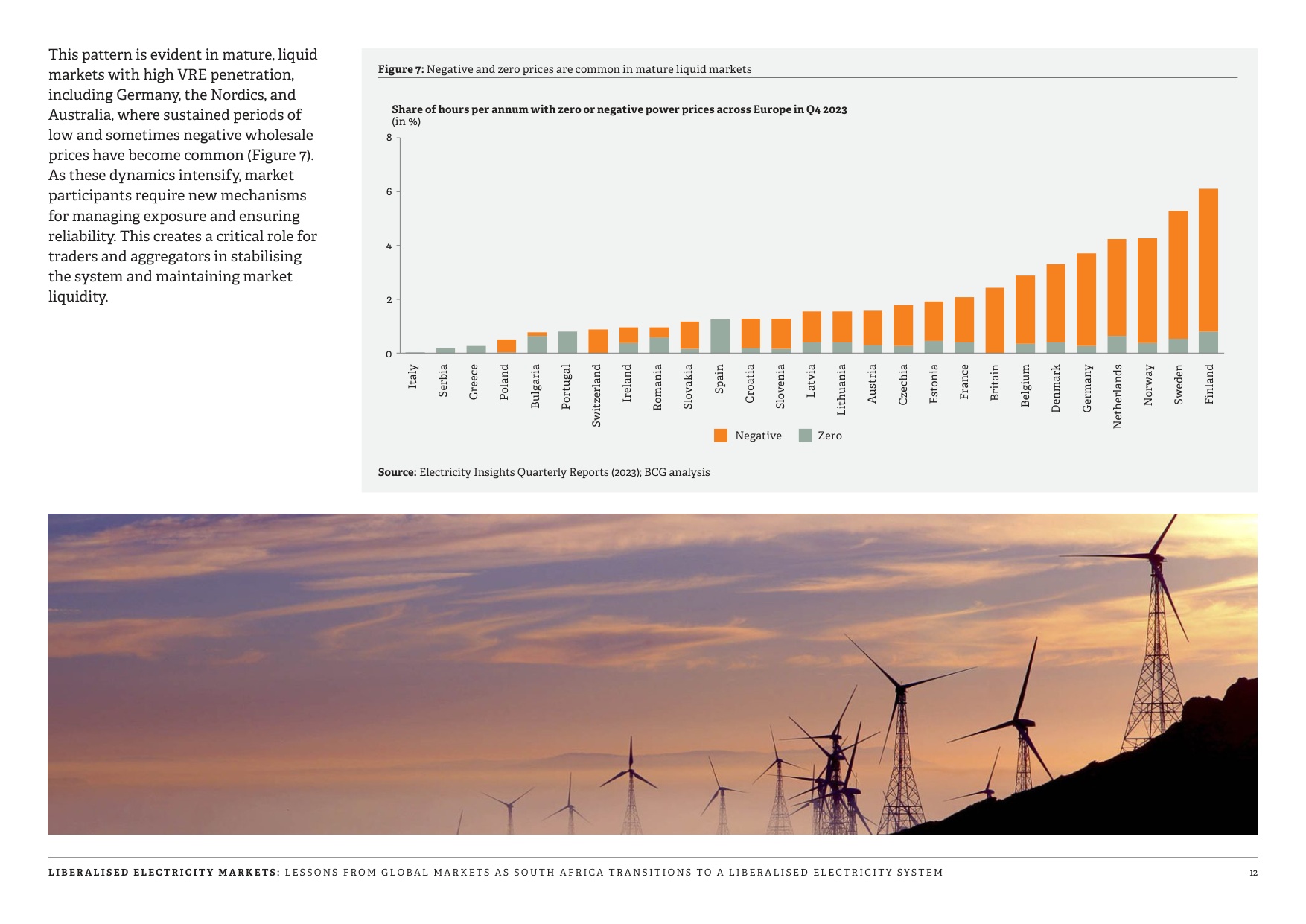This screenshot has width=1306, height=924.
Task: Click the orange Negative legend swatch
Action: pos(720,436)
